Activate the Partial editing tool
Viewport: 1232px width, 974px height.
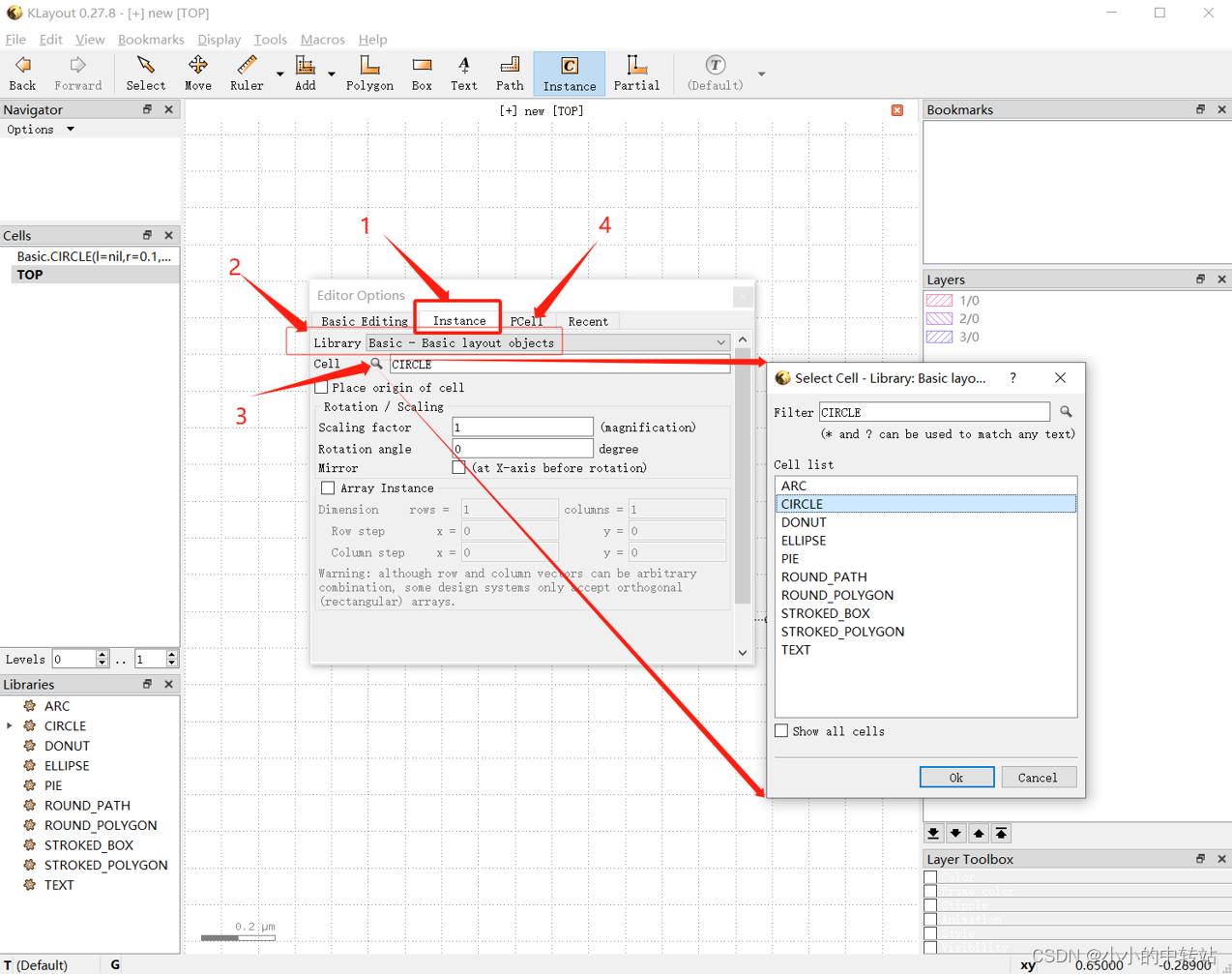click(x=636, y=74)
